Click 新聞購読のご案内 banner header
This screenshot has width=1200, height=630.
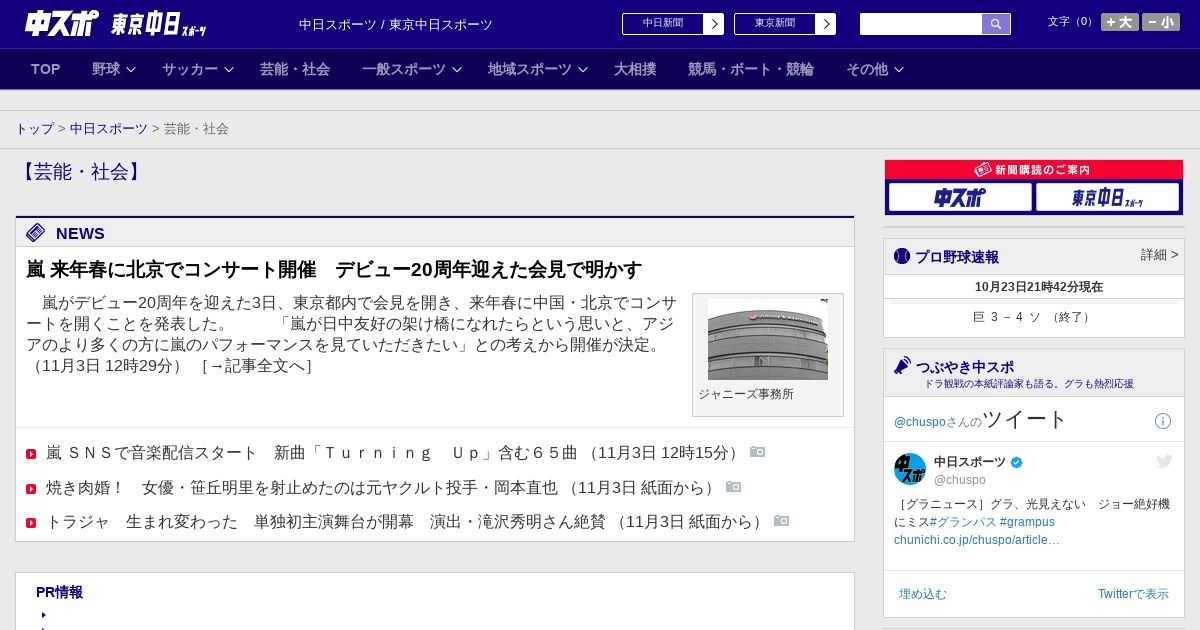click(1034, 170)
